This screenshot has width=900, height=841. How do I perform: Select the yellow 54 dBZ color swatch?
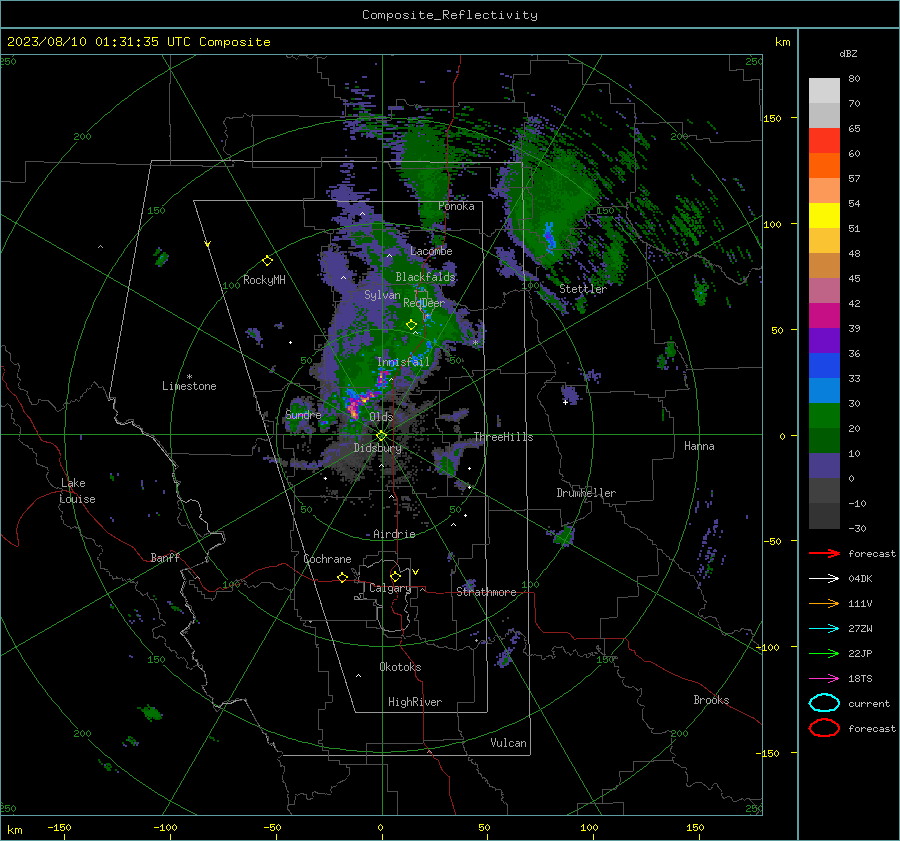click(824, 216)
